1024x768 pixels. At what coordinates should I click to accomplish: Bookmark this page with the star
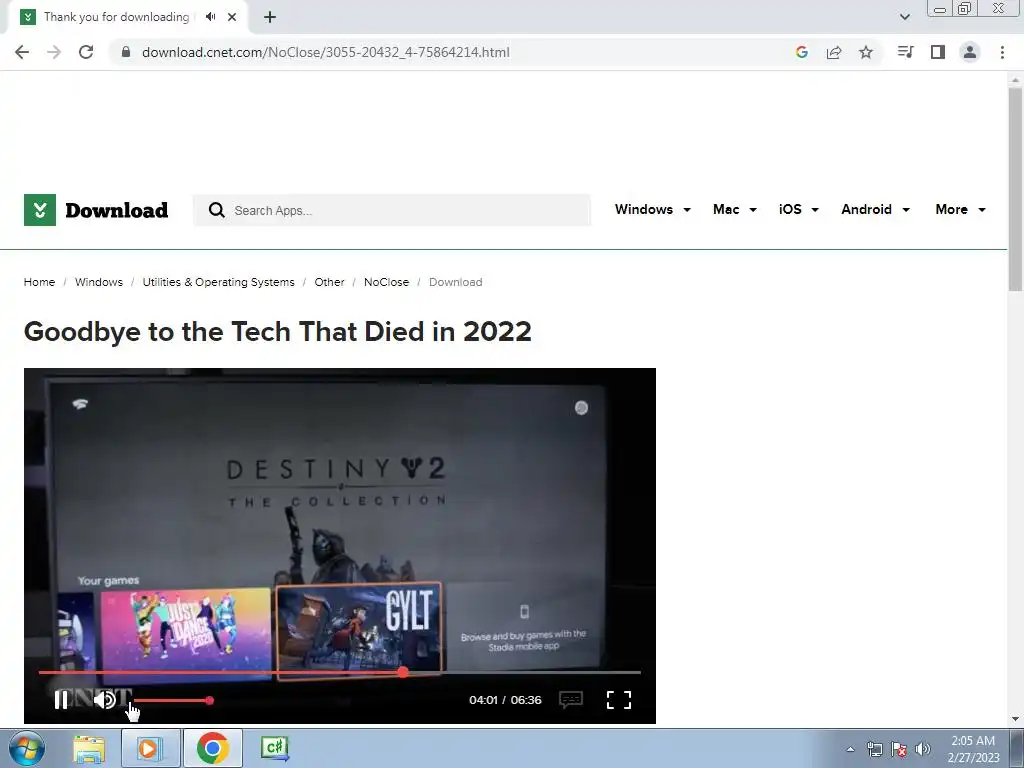pos(866,52)
